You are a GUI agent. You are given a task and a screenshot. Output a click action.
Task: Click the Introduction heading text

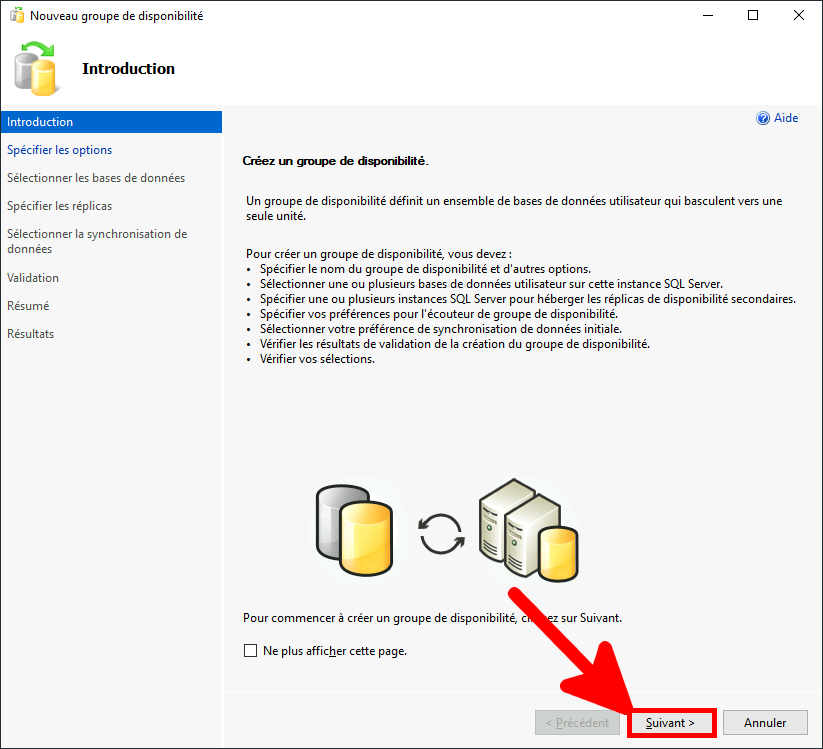128,68
